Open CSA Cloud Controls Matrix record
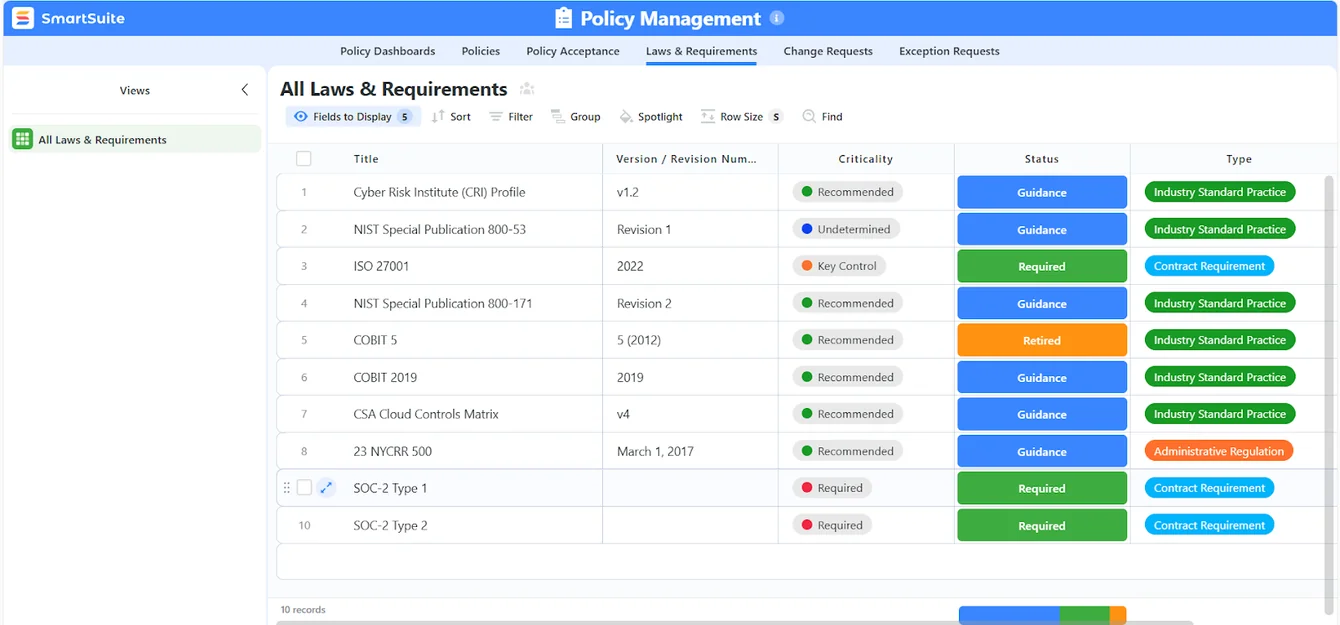The image size is (1340, 625). 426,414
